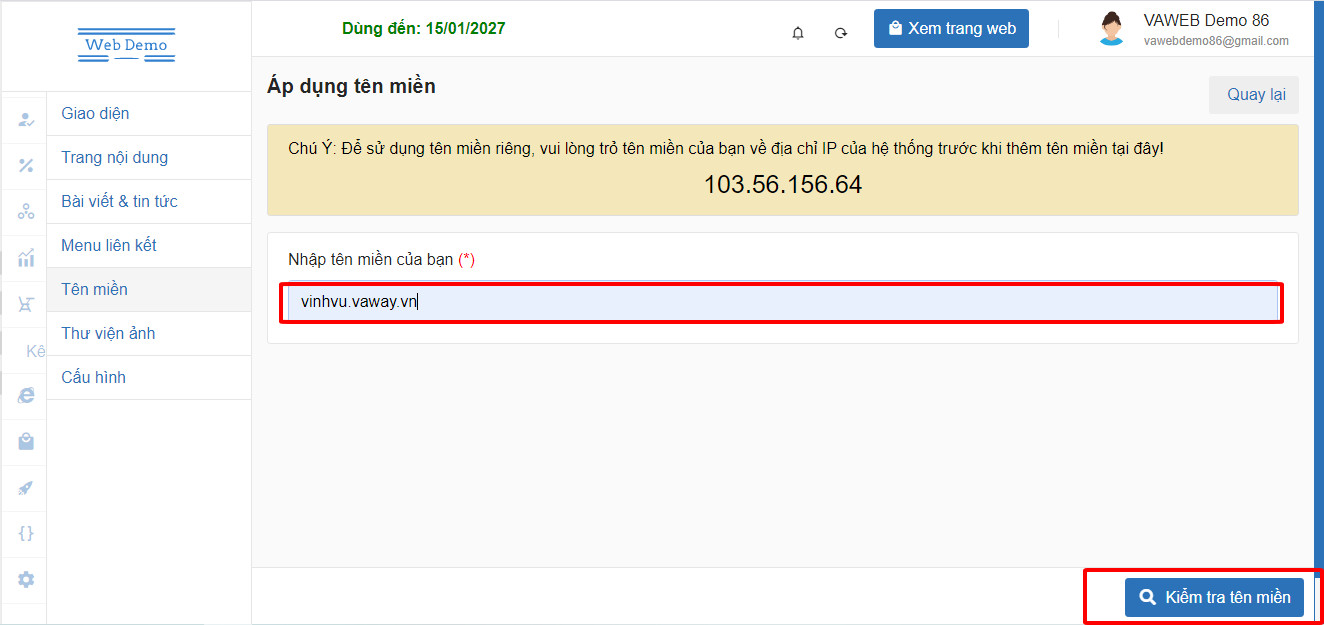Image resolution: width=1324 pixels, height=625 pixels.
Task: Click the shopping bag sidebar icon
Action: (26, 441)
